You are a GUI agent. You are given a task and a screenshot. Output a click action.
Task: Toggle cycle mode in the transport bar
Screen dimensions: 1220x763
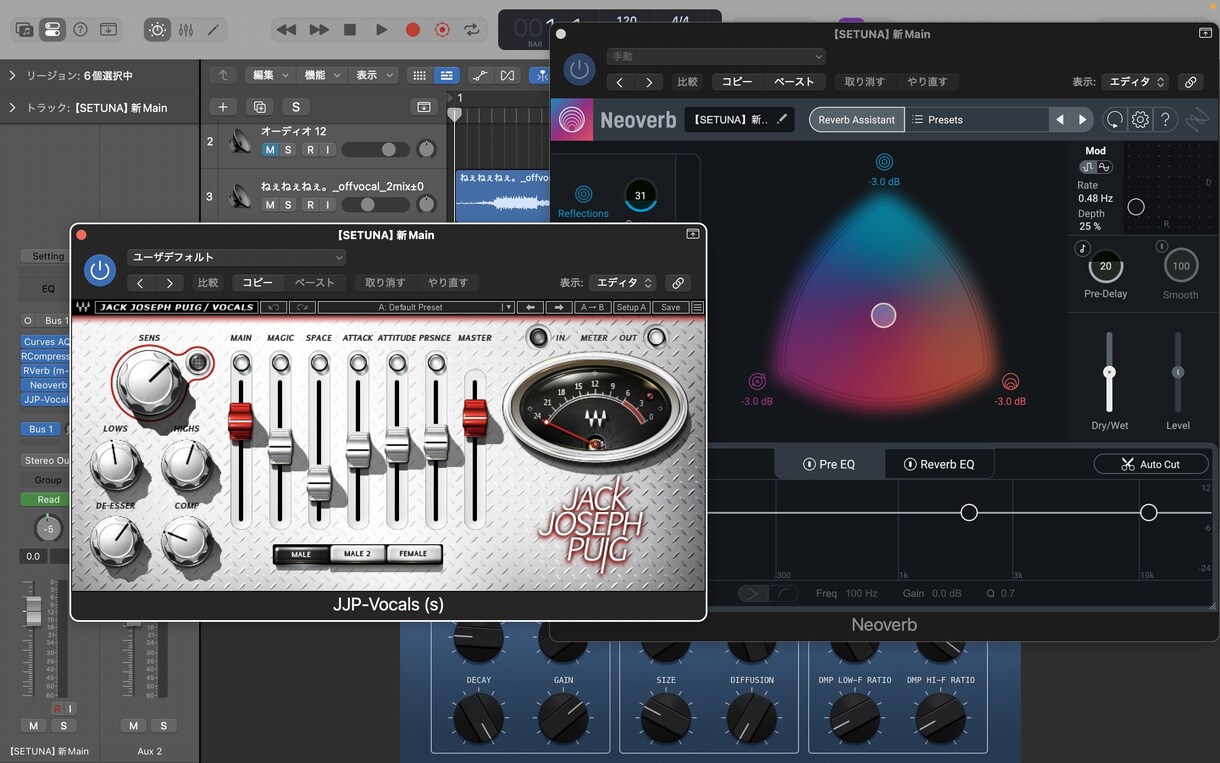tap(472, 30)
